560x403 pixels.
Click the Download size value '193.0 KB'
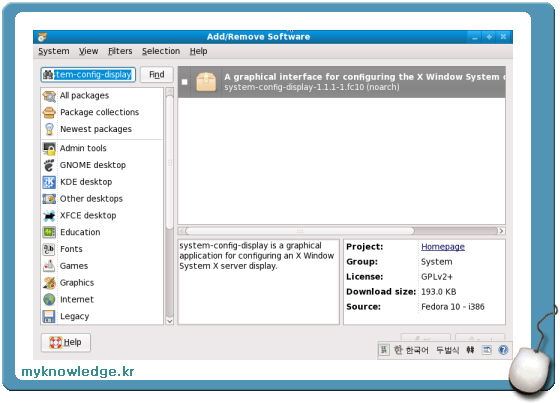439,292
